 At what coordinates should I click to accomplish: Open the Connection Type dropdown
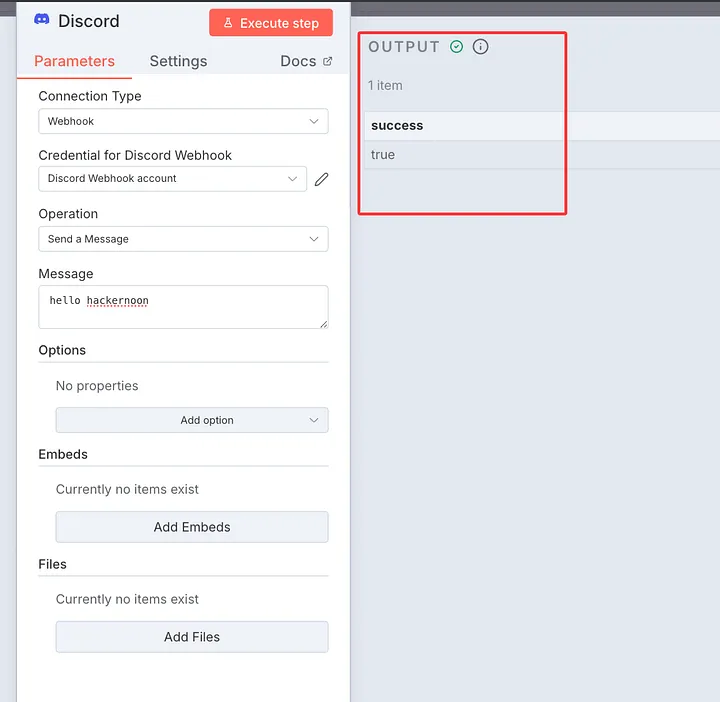(183, 121)
